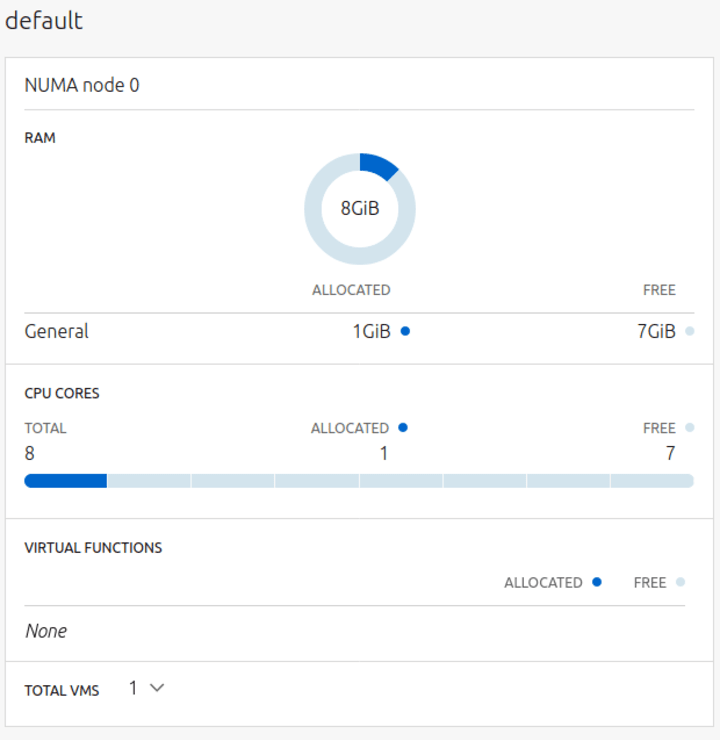Click the light dot next to CPU cores FREE
Image resolution: width=720 pixels, height=740 pixels.
pos(689,428)
